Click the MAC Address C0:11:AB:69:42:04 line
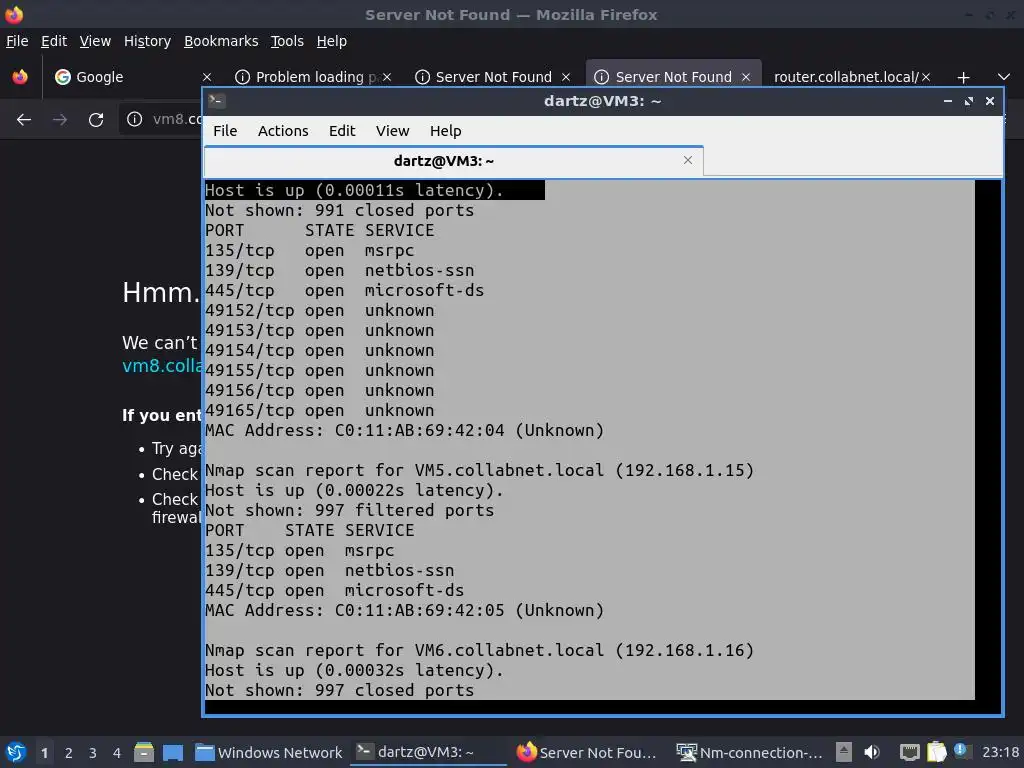 [404, 430]
